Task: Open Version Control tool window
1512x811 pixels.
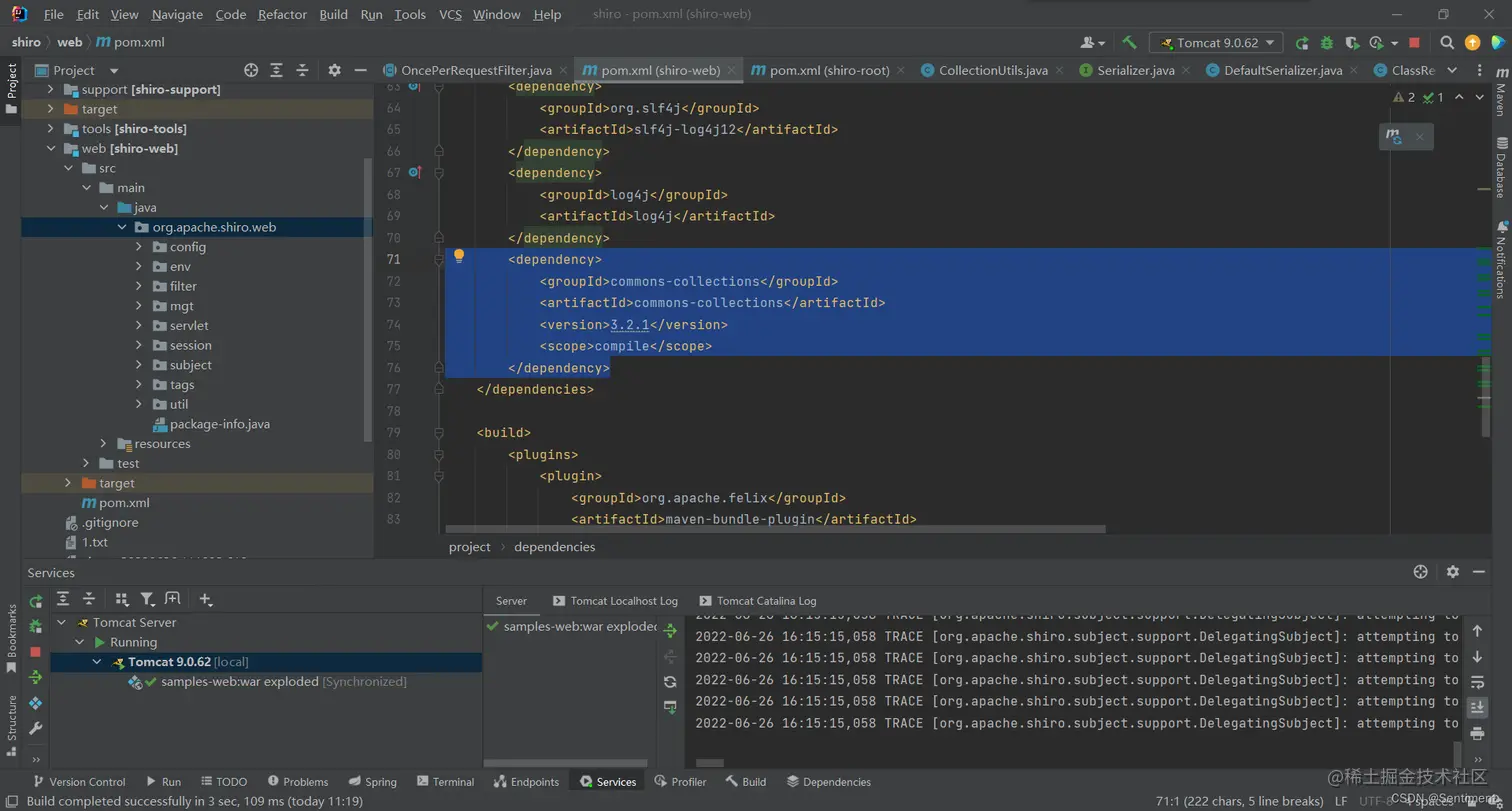Action: click(x=78, y=781)
